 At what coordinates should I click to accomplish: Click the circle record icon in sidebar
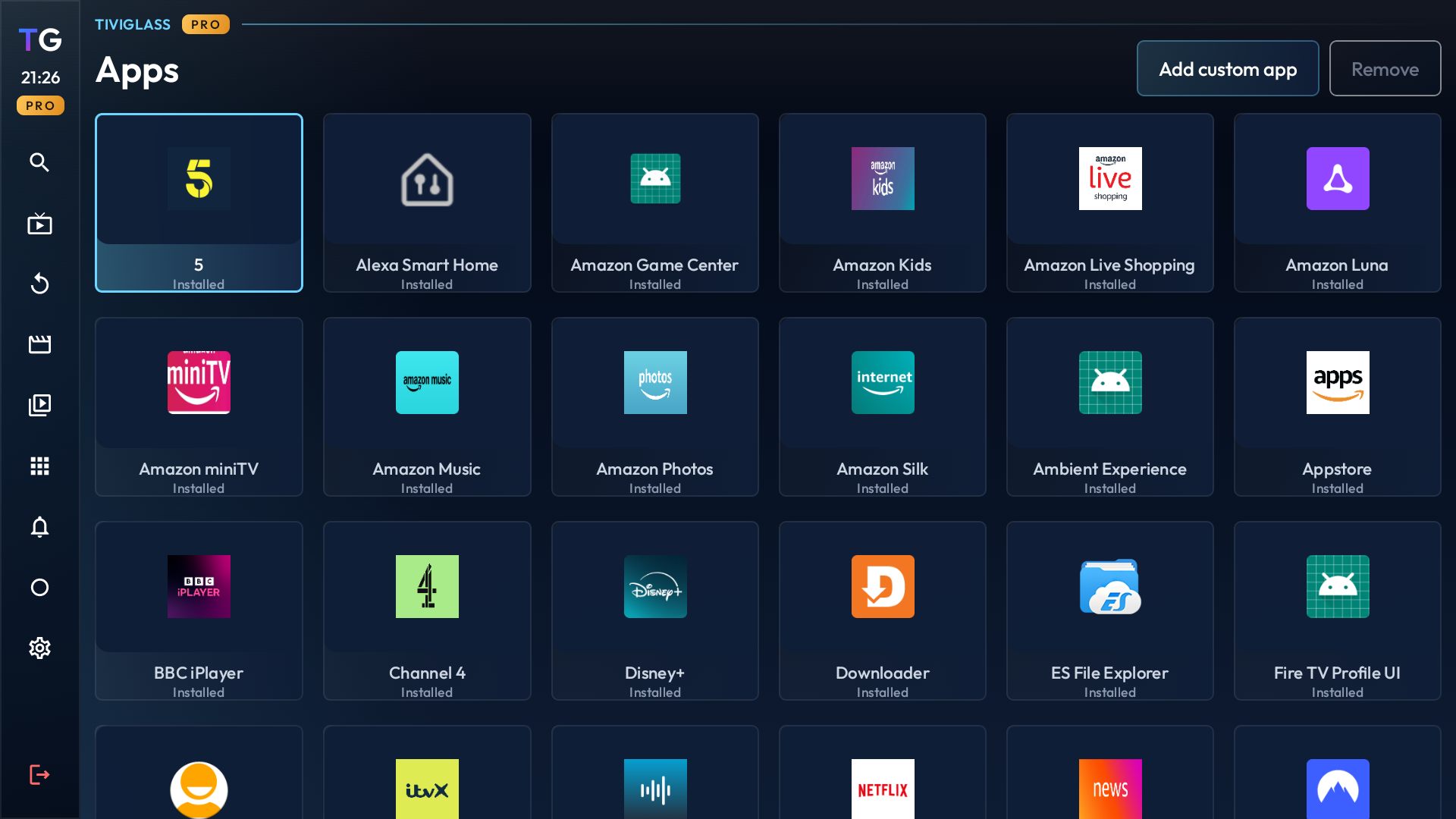[39, 587]
